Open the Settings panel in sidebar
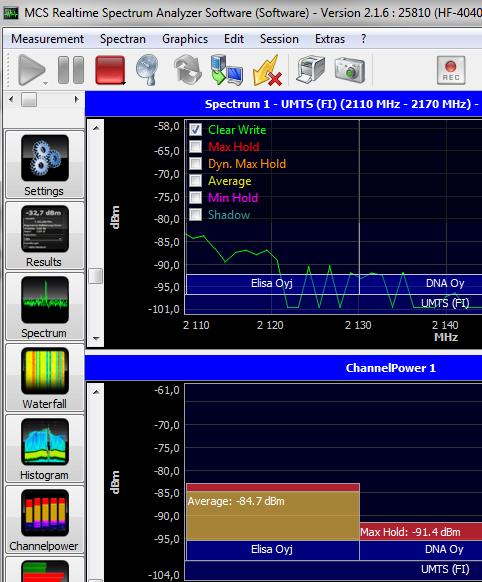This screenshot has height=582, width=482. tap(45, 164)
